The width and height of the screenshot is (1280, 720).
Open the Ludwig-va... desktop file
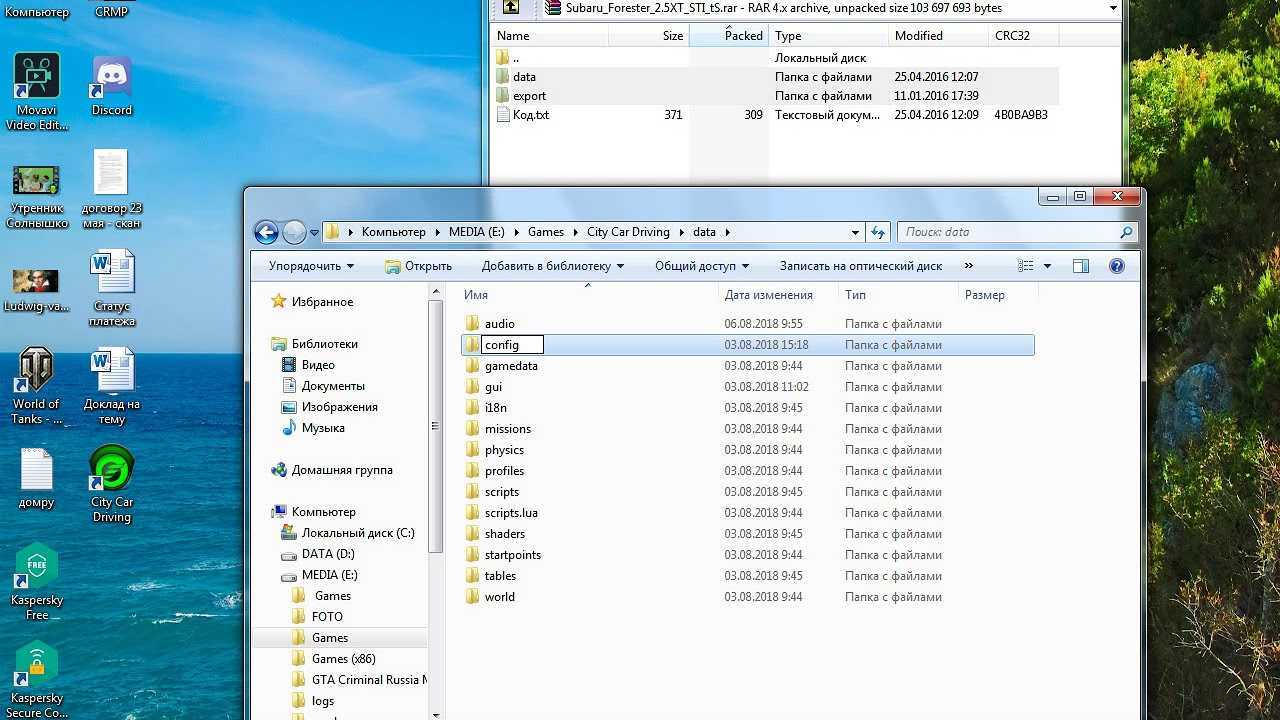tap(37, 289)
